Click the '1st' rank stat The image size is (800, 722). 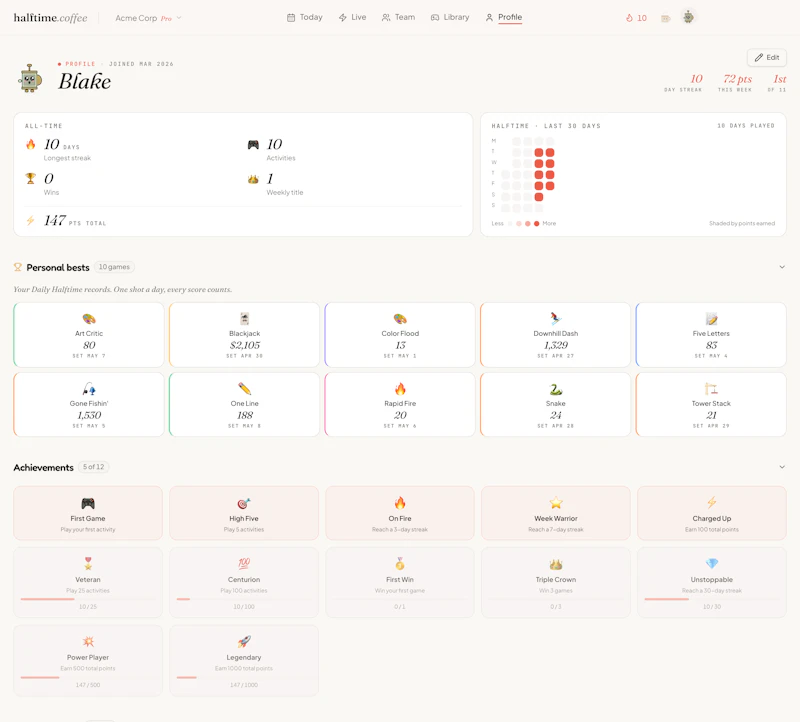(x=779, y=79)
